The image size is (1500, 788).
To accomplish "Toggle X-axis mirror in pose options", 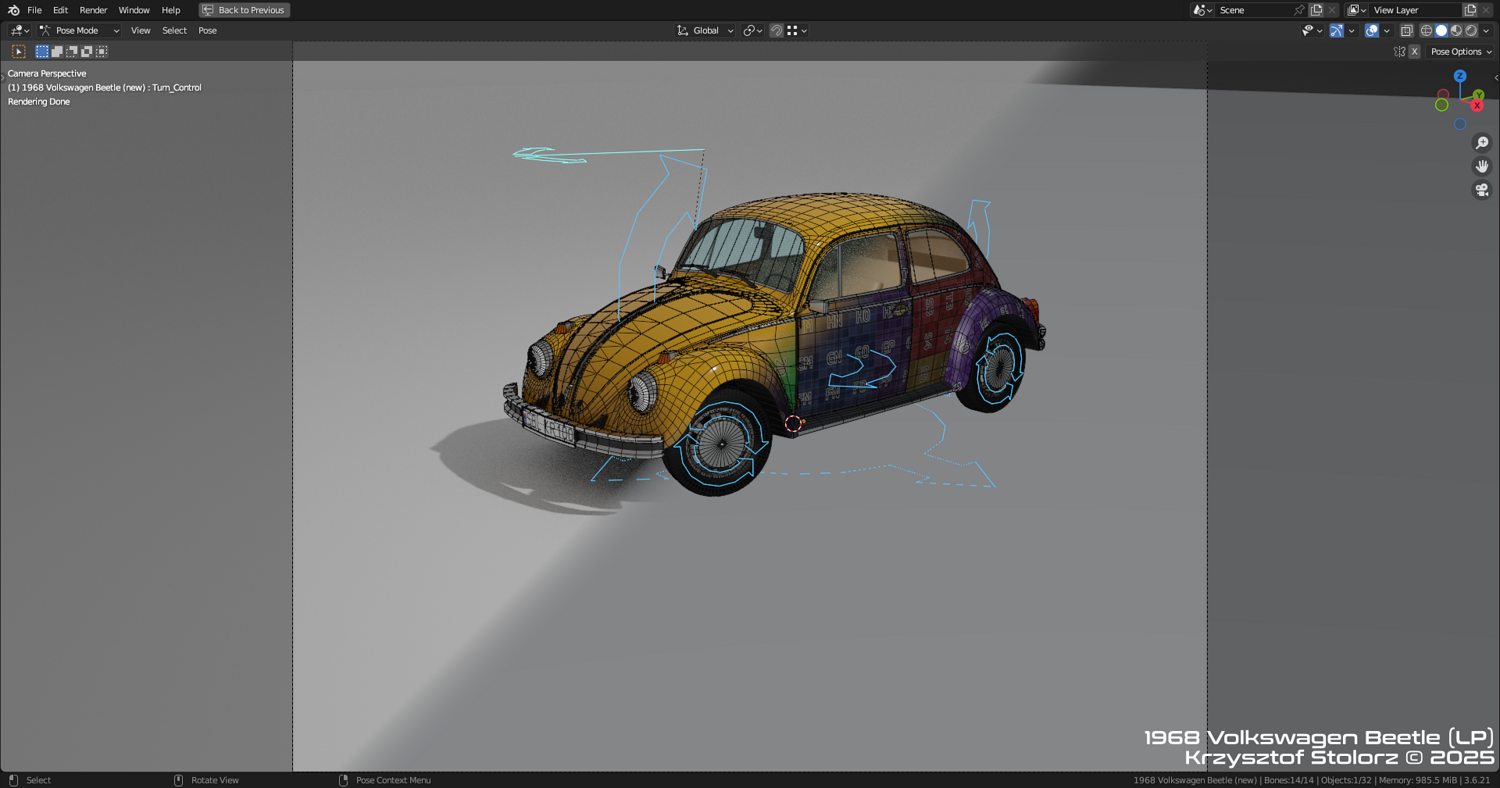I will (1414, 52).
